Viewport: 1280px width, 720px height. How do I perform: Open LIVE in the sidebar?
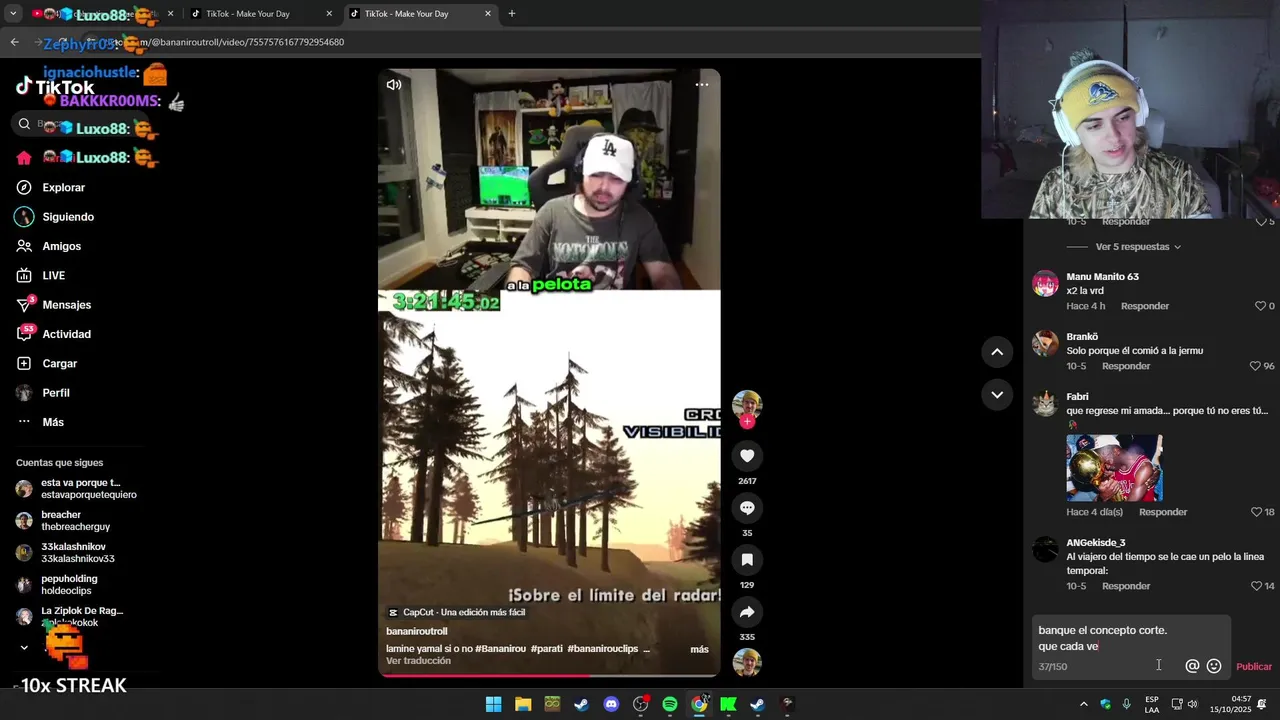coord(54,276)
